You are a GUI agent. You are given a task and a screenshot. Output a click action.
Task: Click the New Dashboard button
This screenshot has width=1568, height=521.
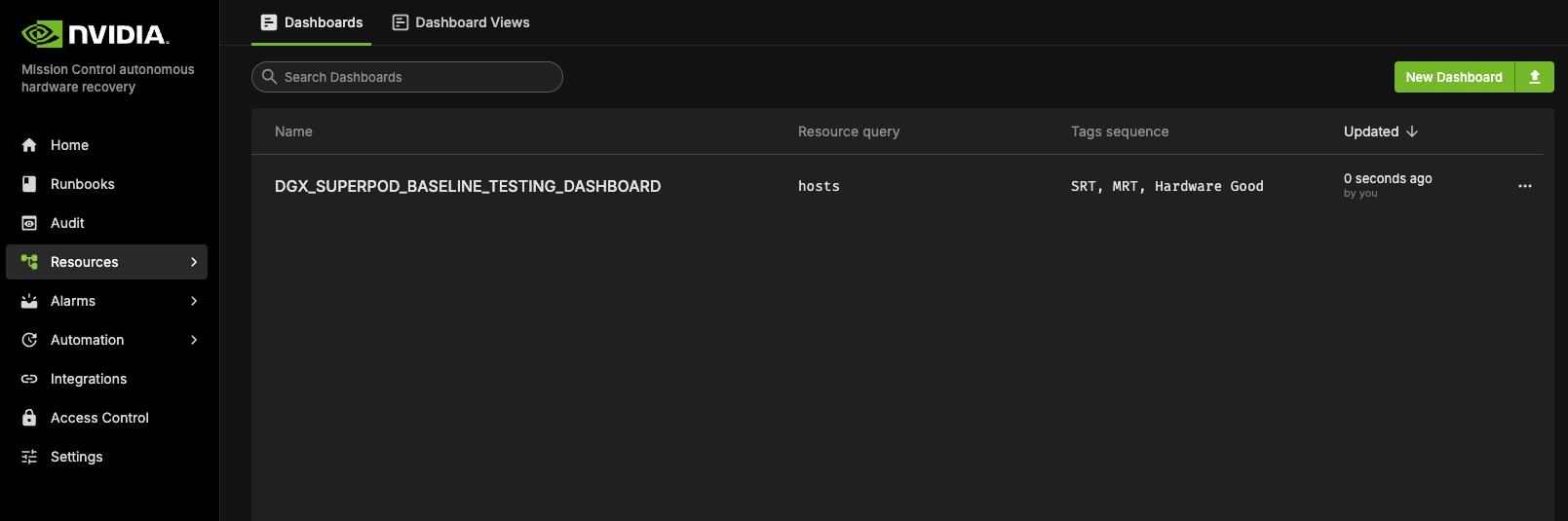tap(1453, 77)
